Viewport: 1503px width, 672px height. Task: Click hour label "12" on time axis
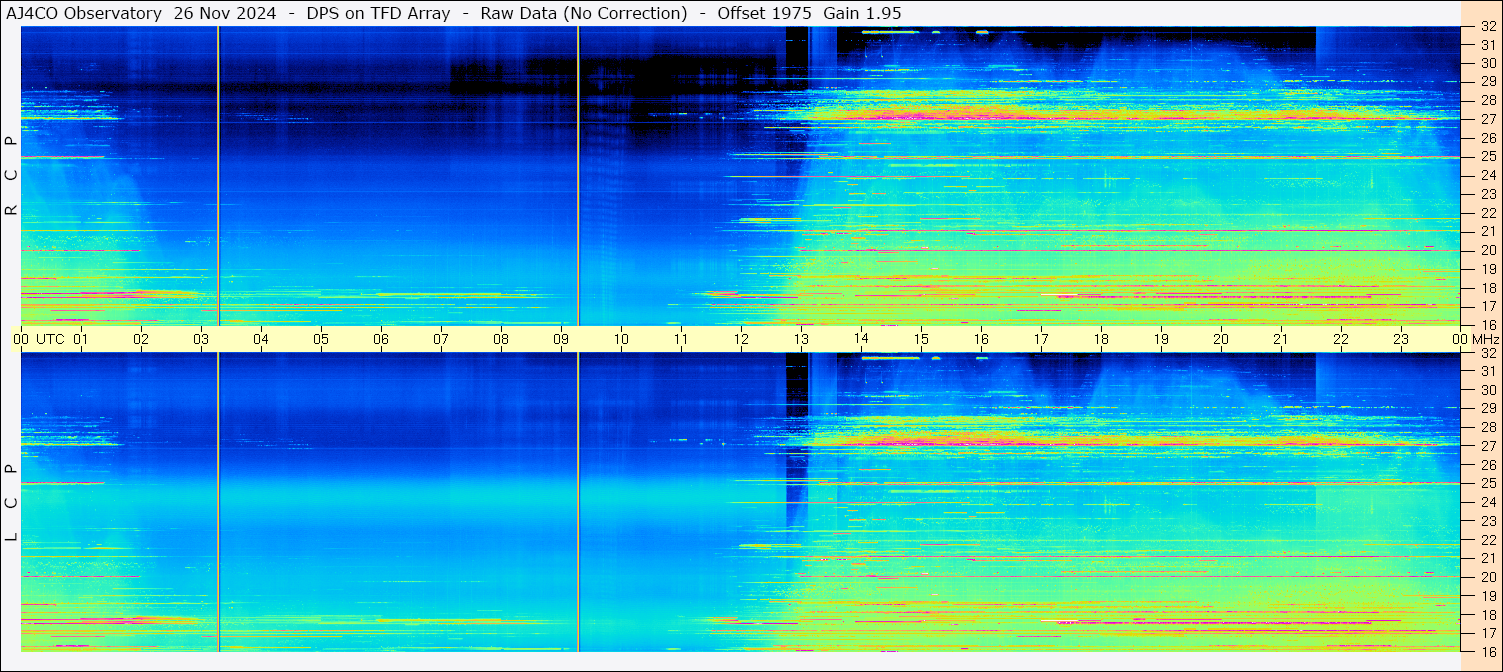pyautogui.click(x=741, y=339)
